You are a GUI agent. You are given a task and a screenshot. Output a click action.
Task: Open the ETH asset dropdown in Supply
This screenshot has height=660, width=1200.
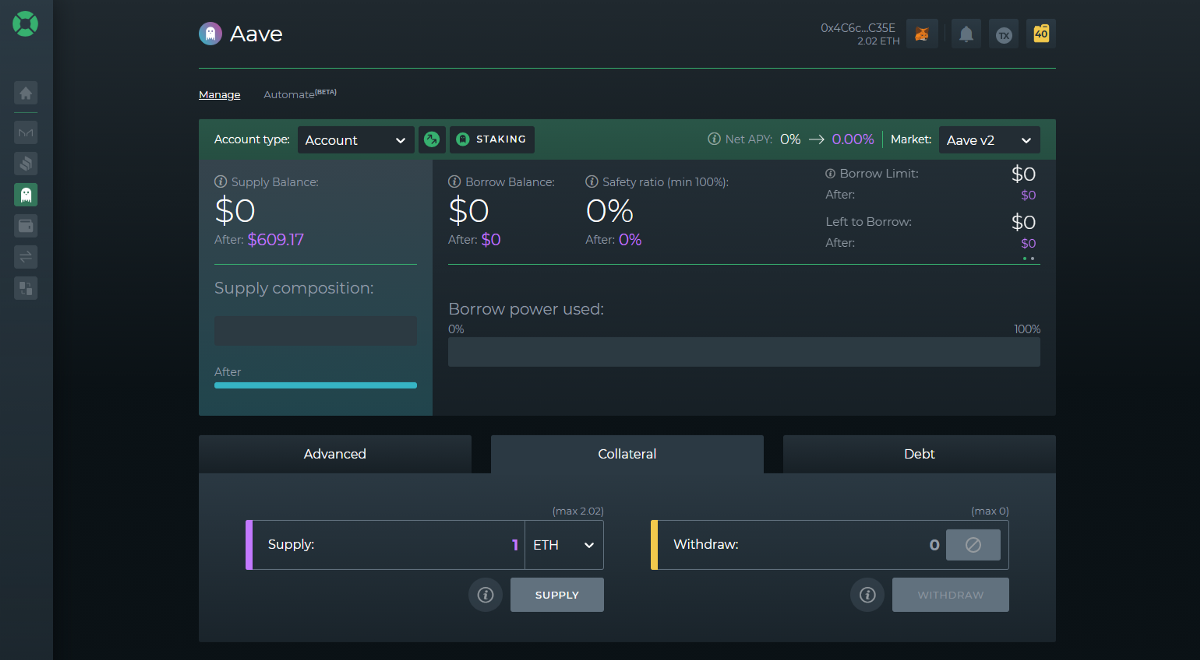(x=564, y=545)
